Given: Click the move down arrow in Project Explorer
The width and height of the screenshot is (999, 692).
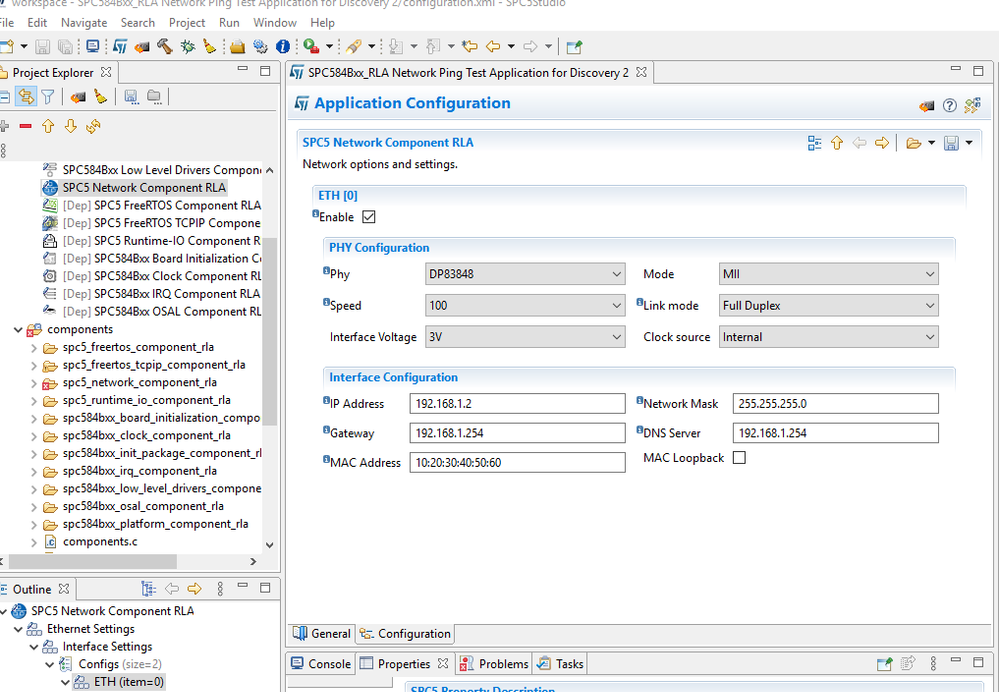Looking at the screenshot, I should pos(71,126).
